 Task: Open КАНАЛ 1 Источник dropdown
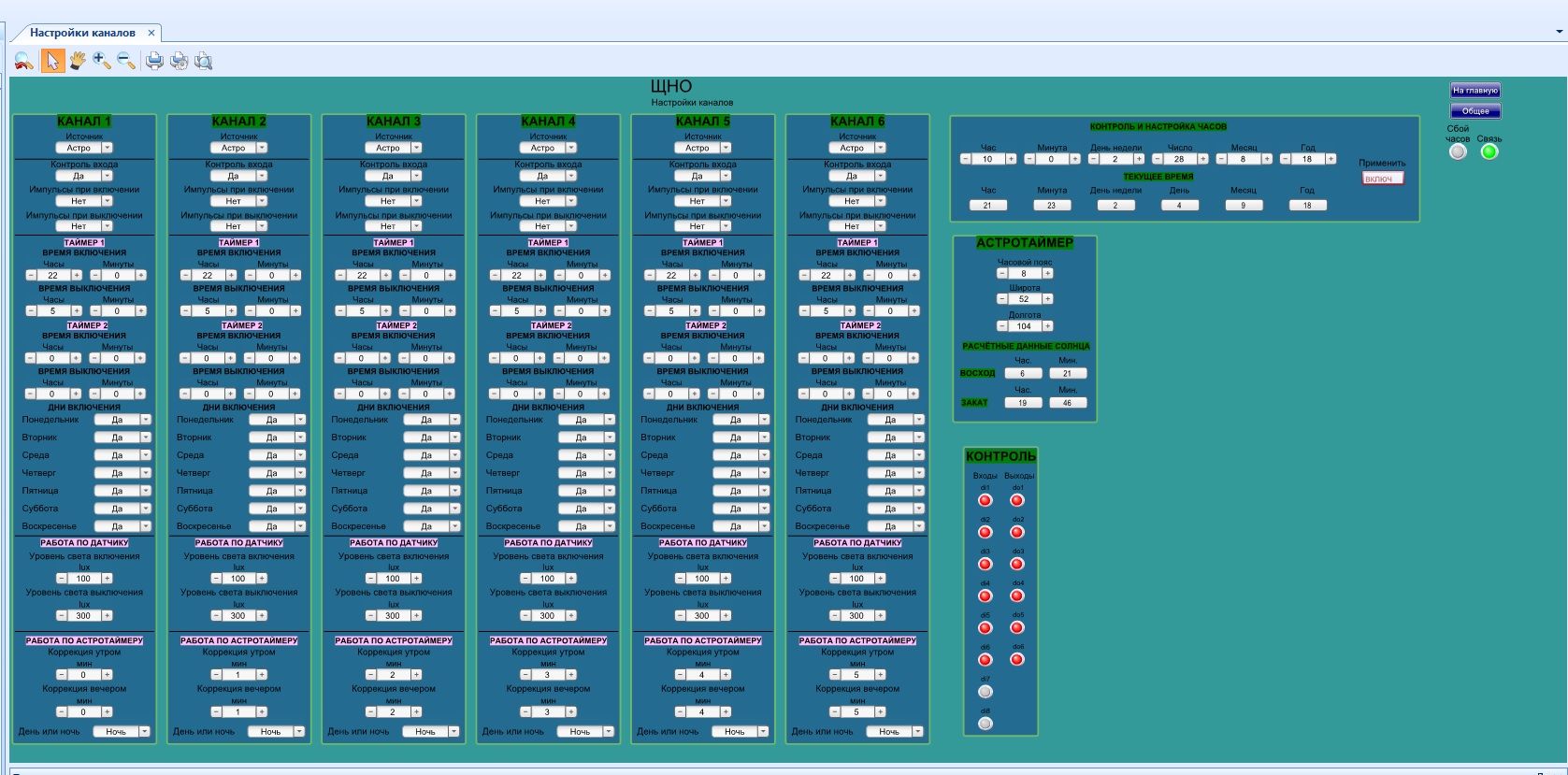(107, 148)
